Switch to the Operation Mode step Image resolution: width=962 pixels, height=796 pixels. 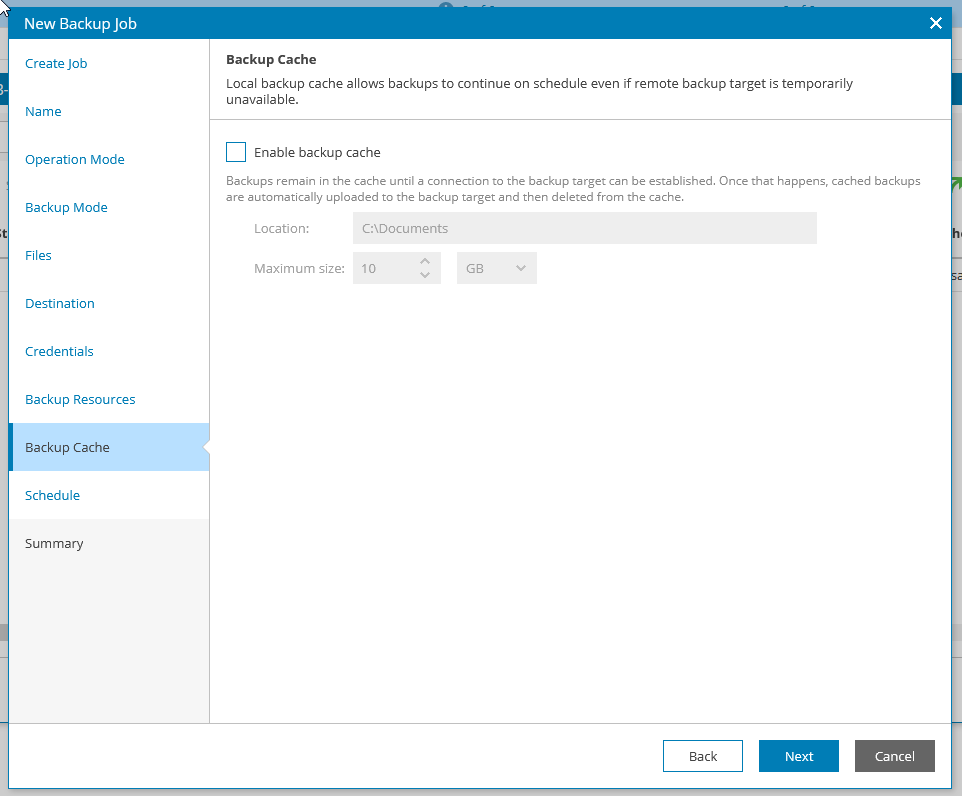75,159
